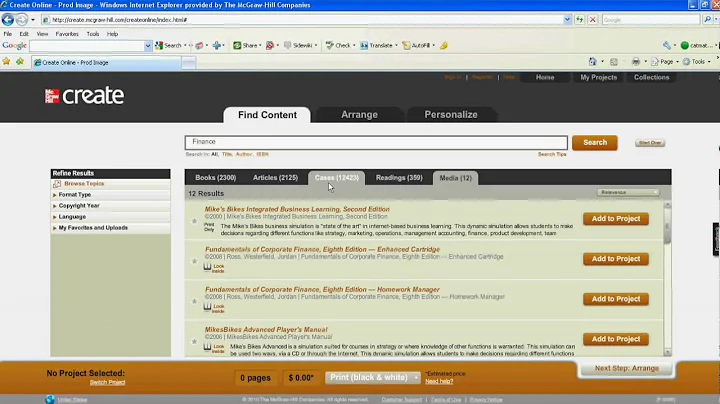Toggle favorite star for Enhanced Cartridge result
Screen dimensions: 720x404
point(194,261)
